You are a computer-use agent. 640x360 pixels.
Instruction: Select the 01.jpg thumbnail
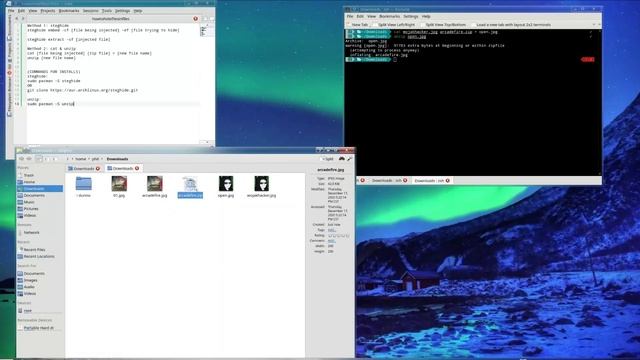(119, 184)
